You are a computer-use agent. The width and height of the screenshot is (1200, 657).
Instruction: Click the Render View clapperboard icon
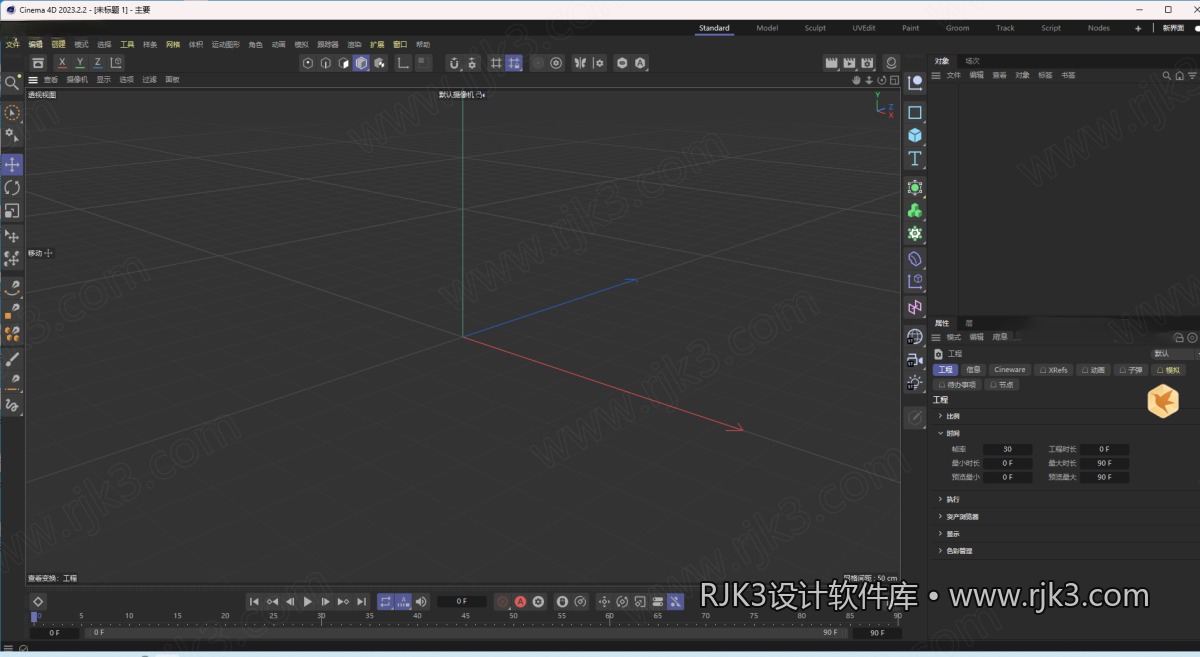[831, 63]
